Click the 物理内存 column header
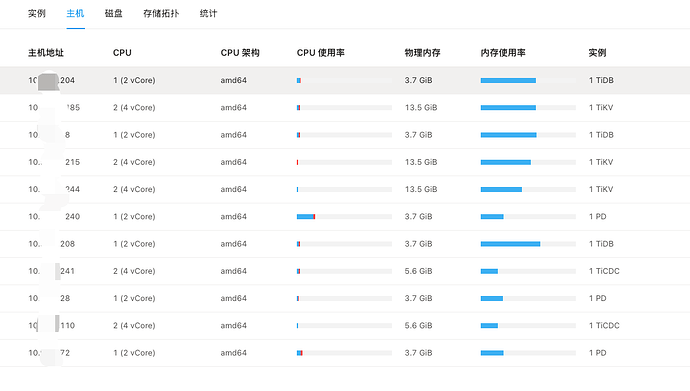 [x=422, y=53]
